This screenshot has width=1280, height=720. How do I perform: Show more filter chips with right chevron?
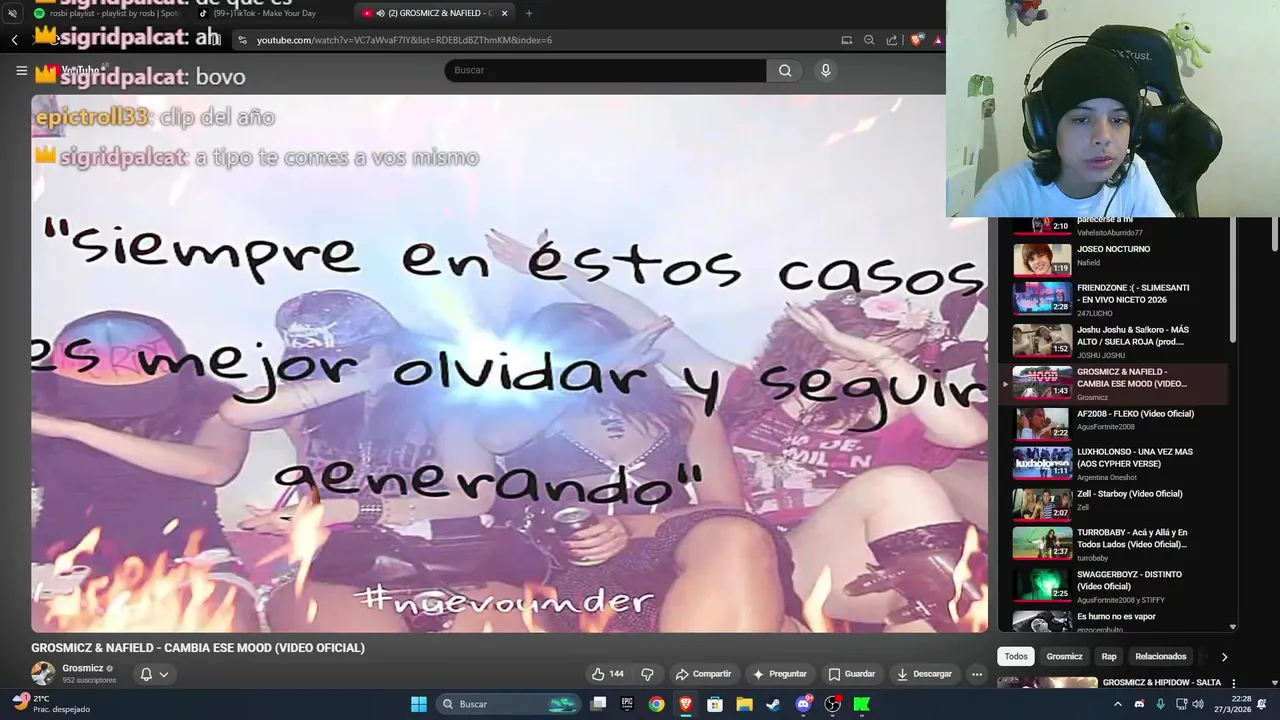pos(1224,657)
